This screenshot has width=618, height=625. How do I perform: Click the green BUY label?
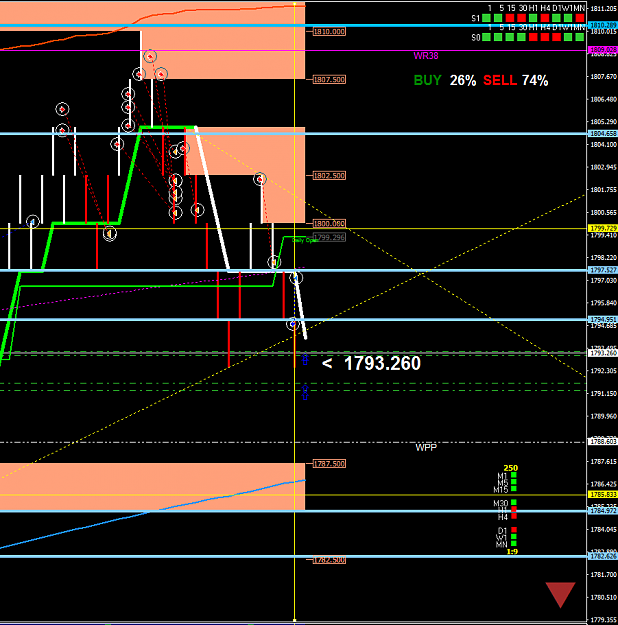coord(427,81)
